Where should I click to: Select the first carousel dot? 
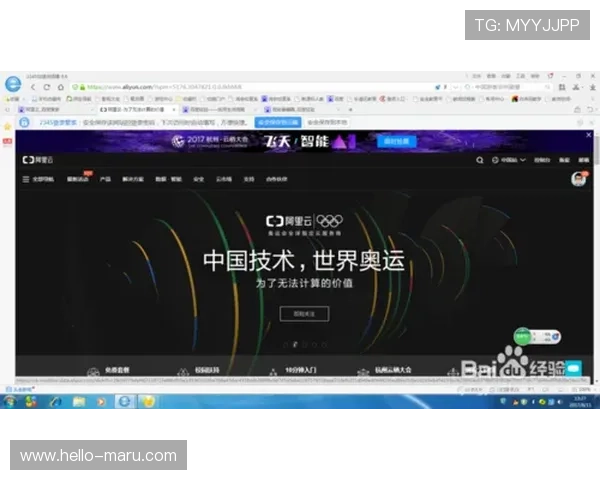click(285, 344)
